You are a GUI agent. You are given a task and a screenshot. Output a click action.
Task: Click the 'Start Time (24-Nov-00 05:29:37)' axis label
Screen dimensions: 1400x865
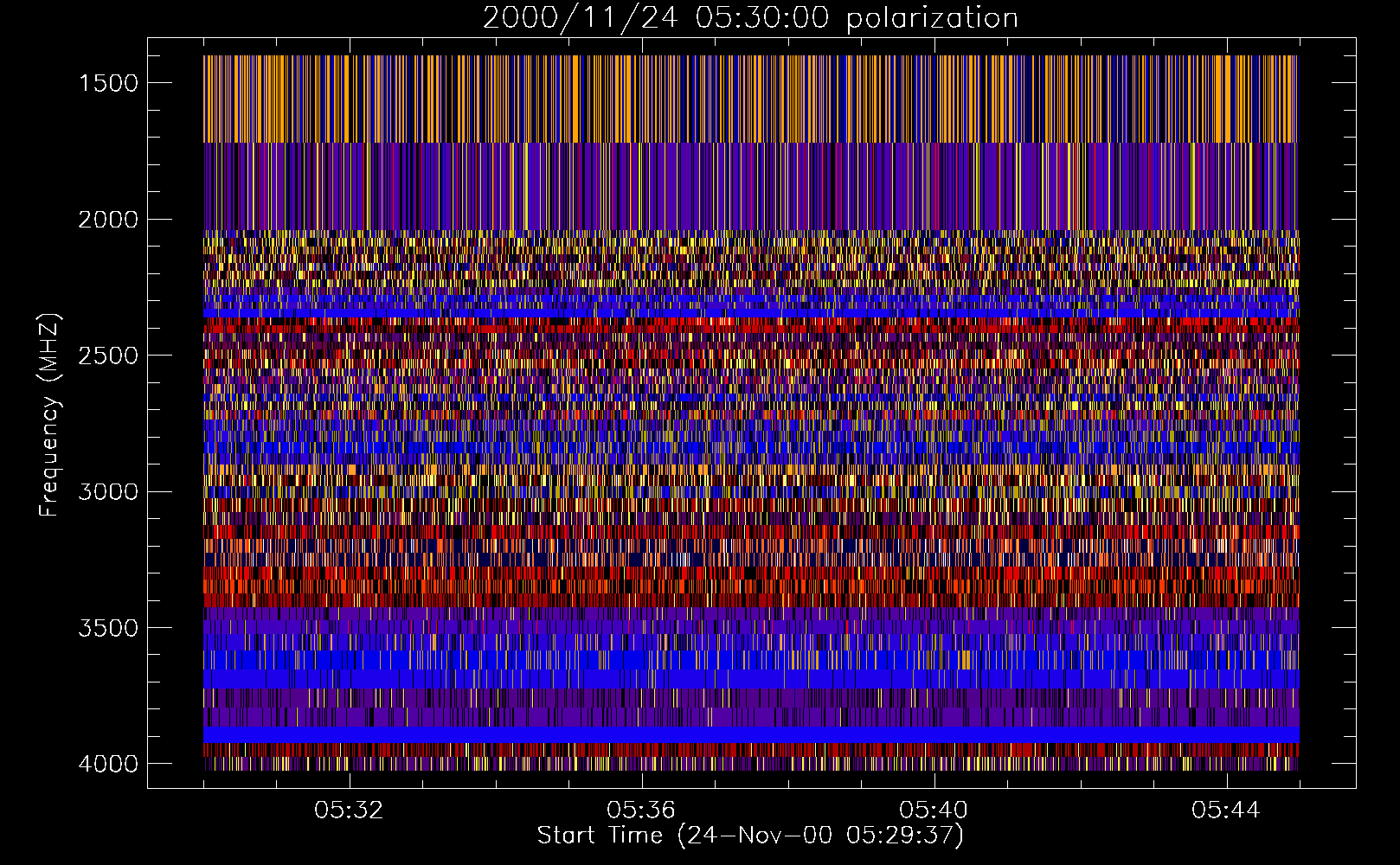point(750,836)
